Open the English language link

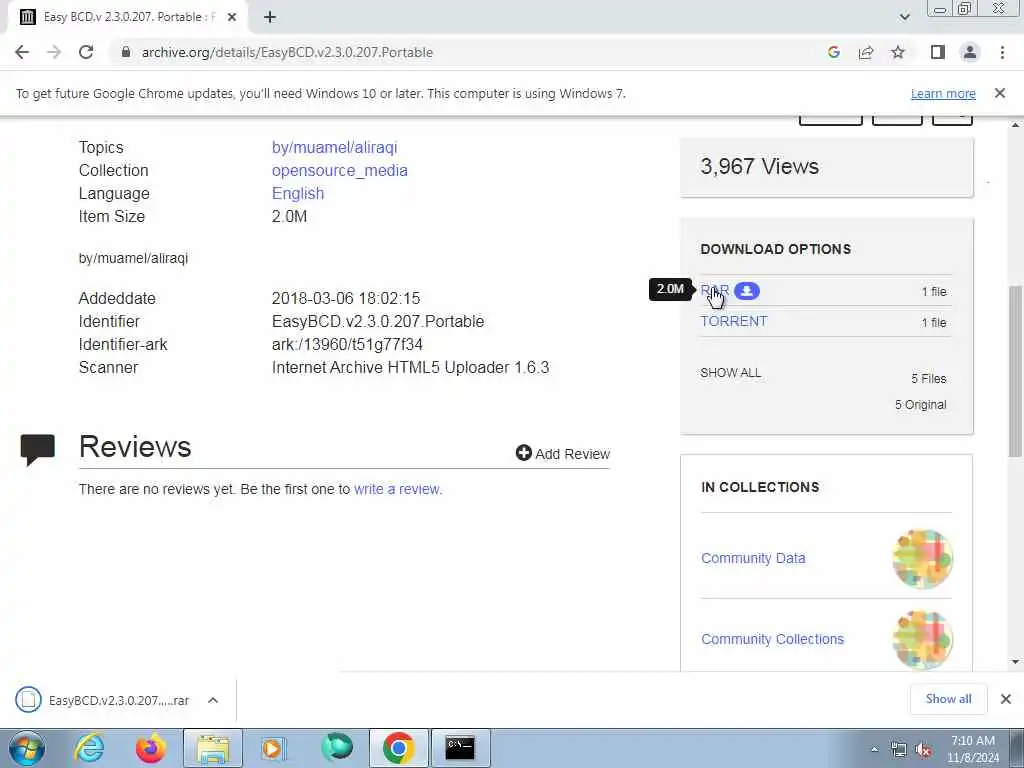coord(298,193)
